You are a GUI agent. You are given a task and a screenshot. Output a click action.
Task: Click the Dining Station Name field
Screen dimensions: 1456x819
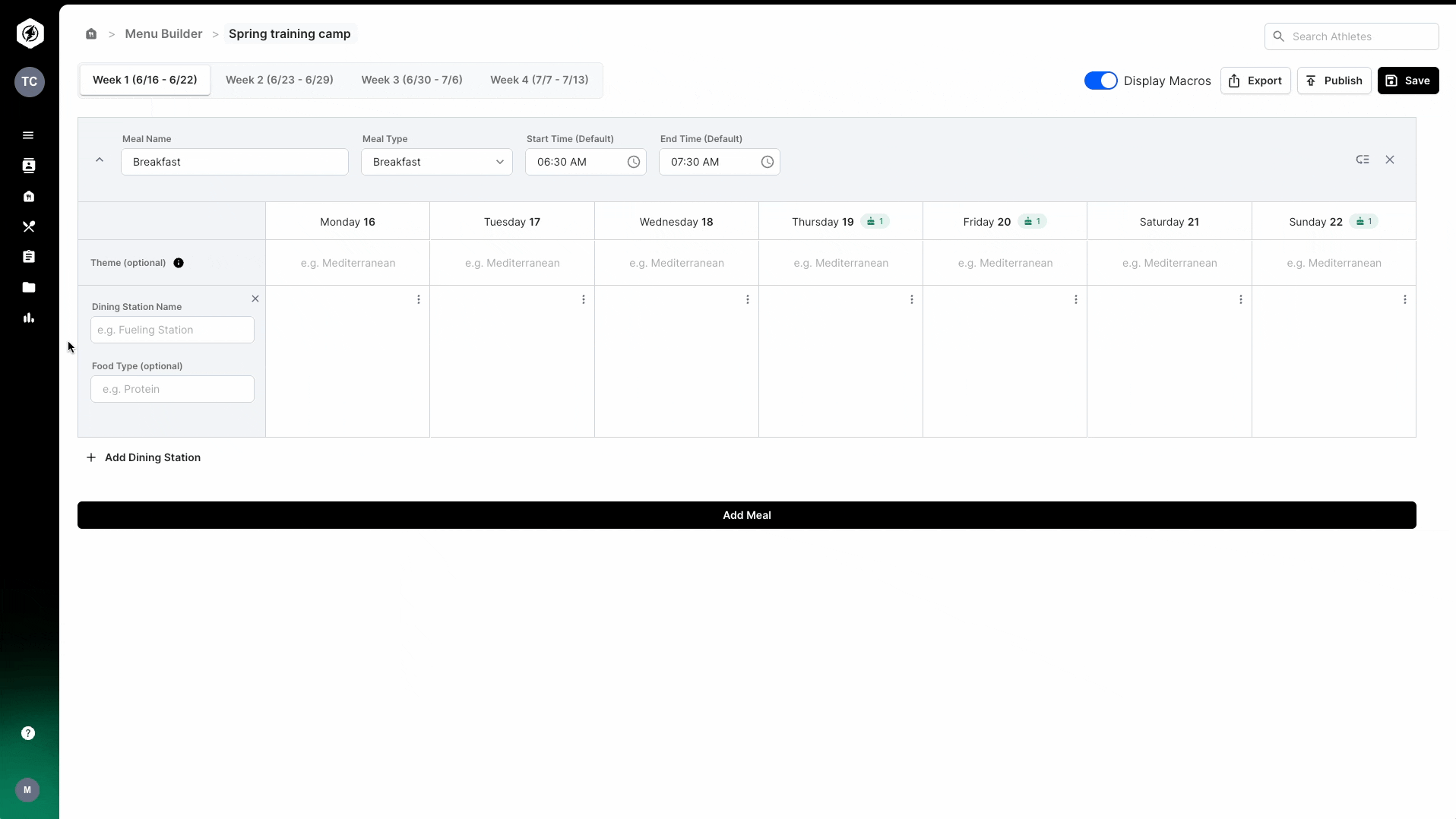pyautogui.click(x=173, y=330)
